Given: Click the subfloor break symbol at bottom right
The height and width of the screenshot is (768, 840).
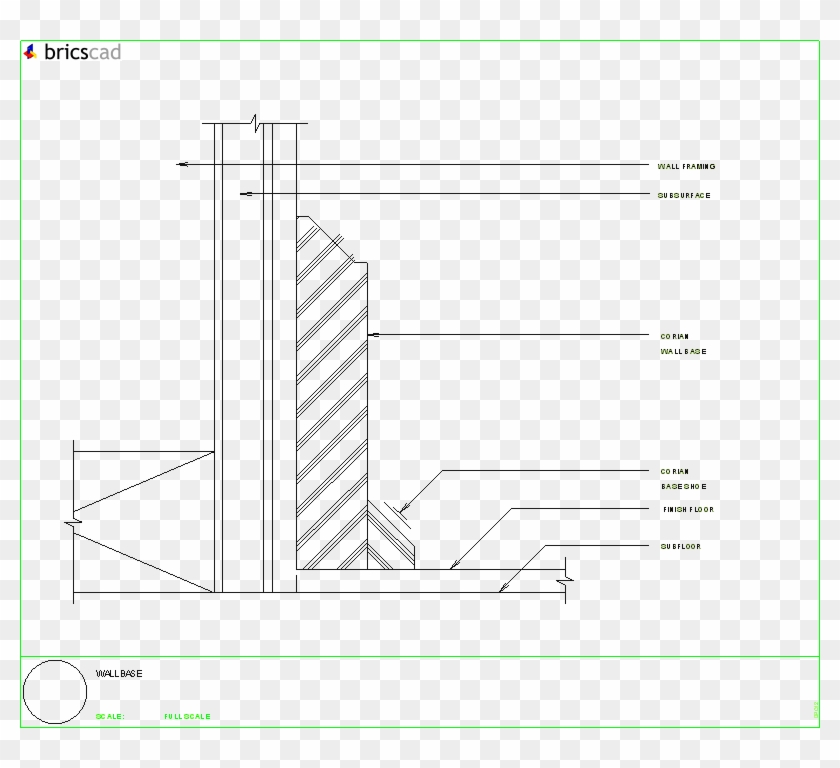Looking at the screenshot, I should 565,580.
